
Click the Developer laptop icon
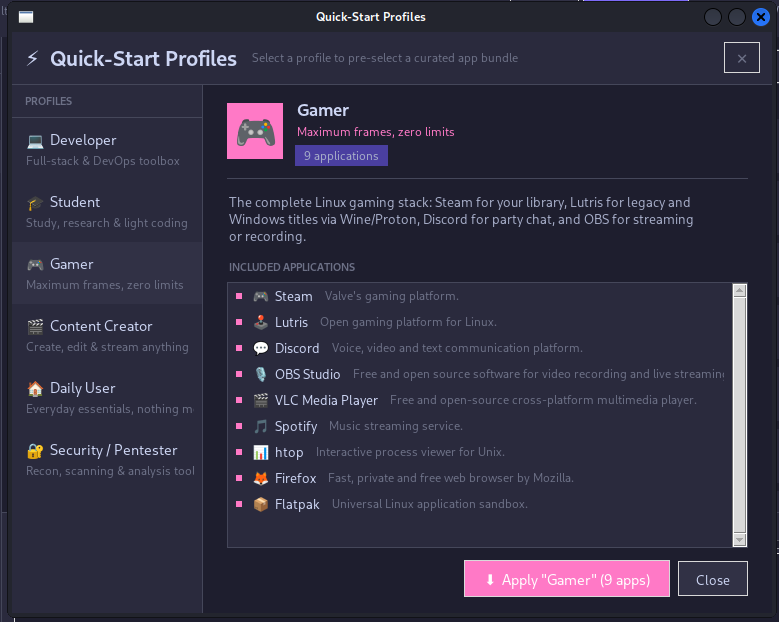pos(35,141)
